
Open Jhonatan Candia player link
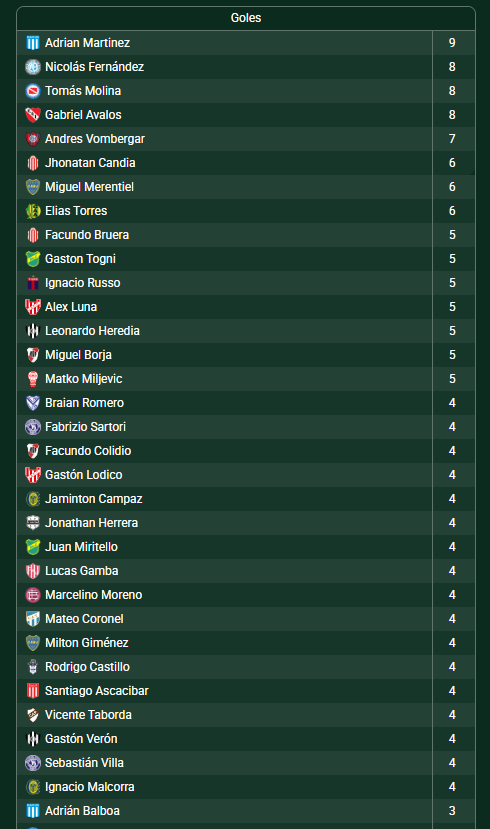(90, 163)
